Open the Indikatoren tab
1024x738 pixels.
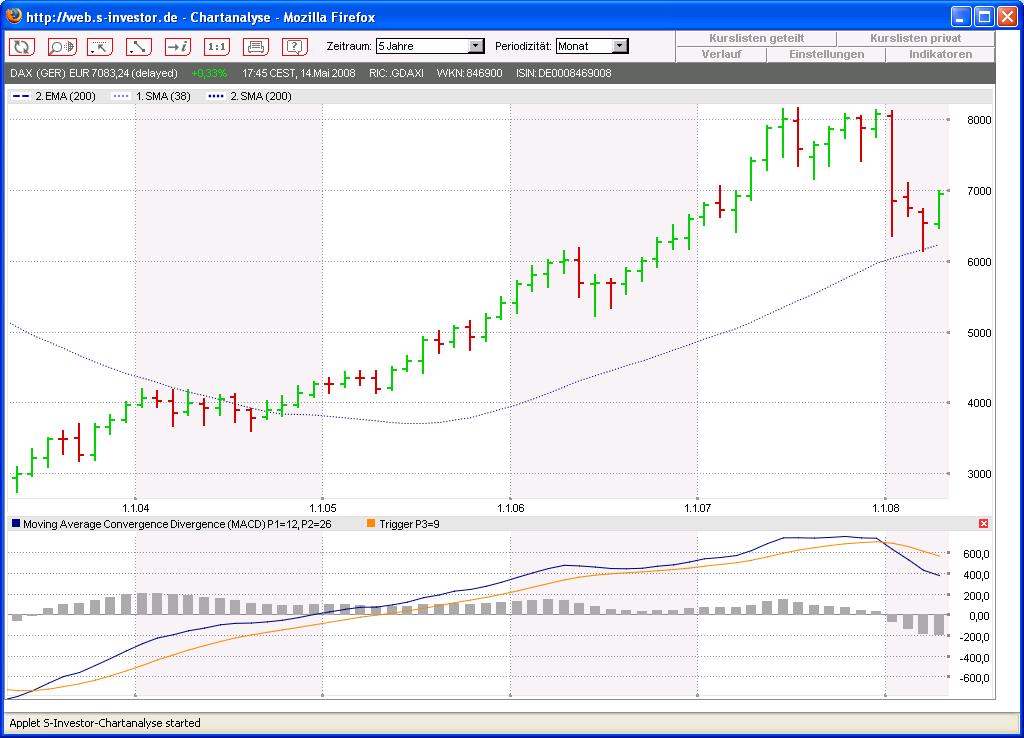[x=940, y=54]
